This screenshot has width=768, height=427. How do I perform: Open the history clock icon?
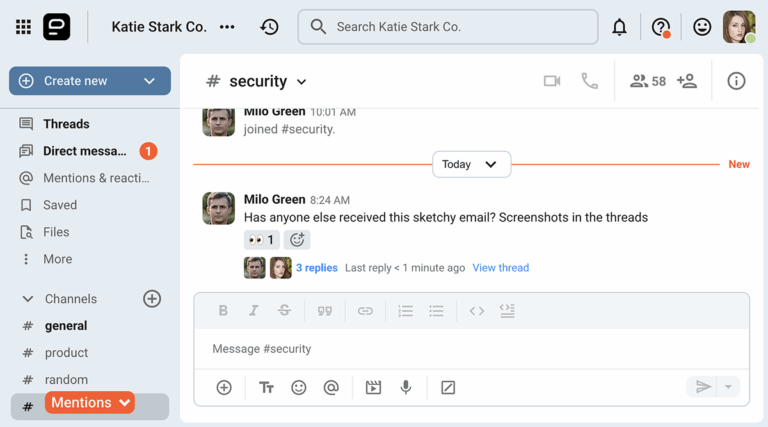click(269, 27)
